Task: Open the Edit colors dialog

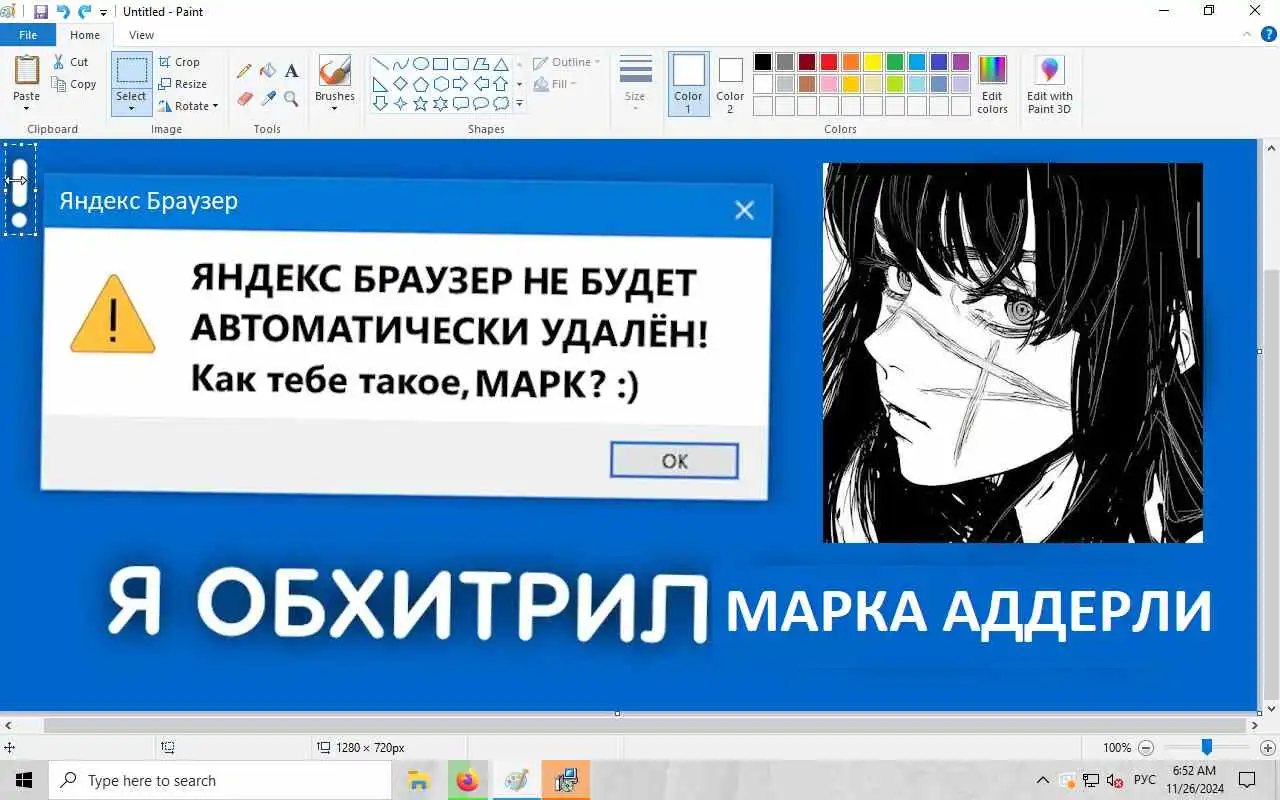Action: [992, 84]
